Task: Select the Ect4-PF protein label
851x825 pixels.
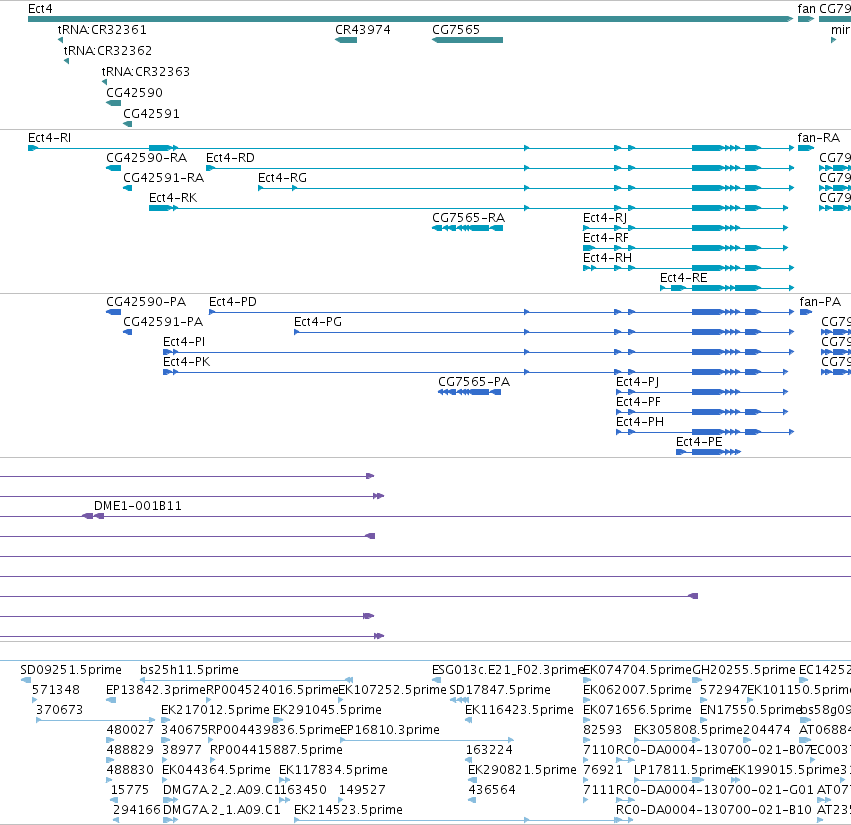Action: [x=638, y=402]
